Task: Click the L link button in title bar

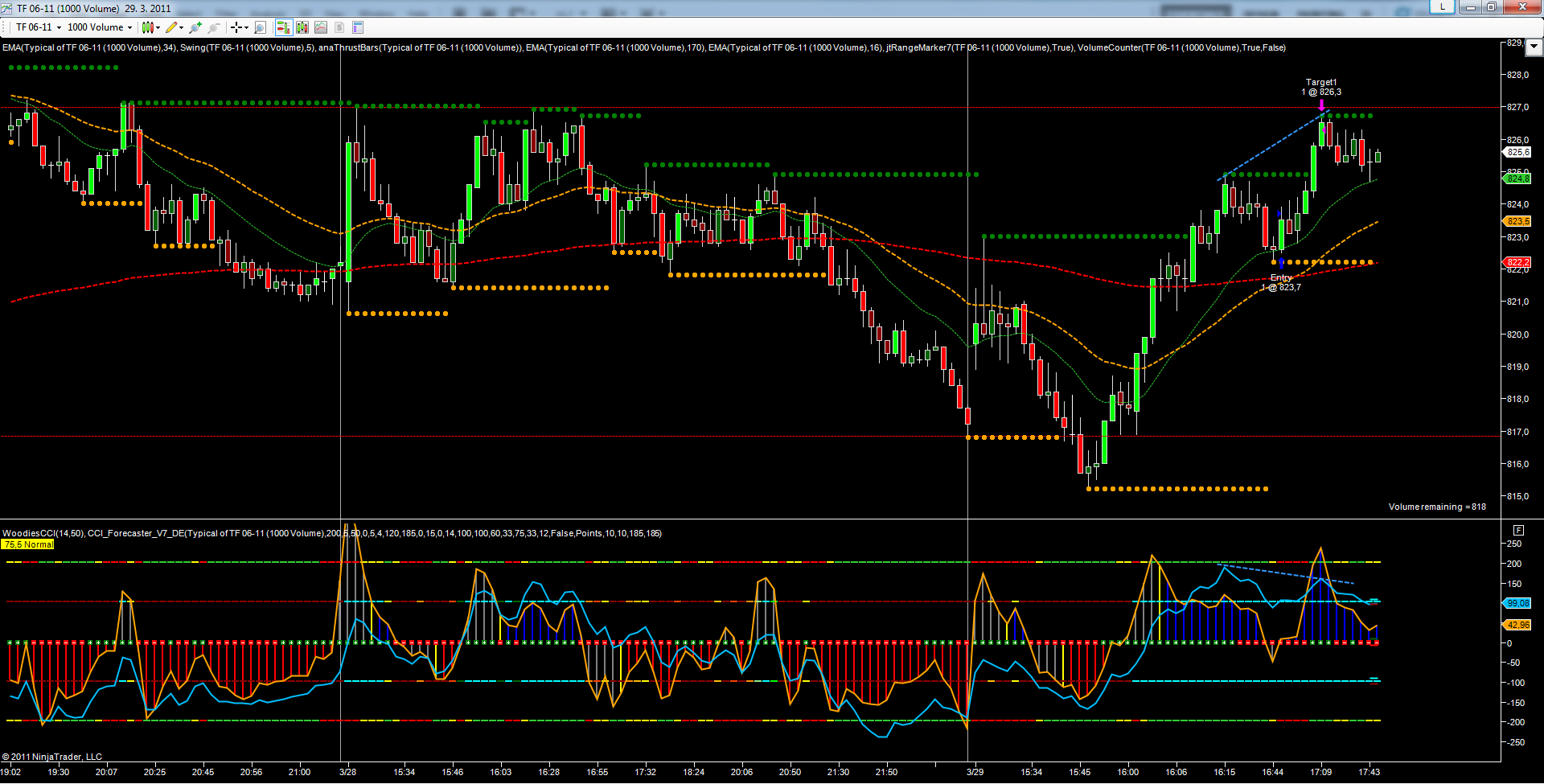Action: (x=1443, y=6)
